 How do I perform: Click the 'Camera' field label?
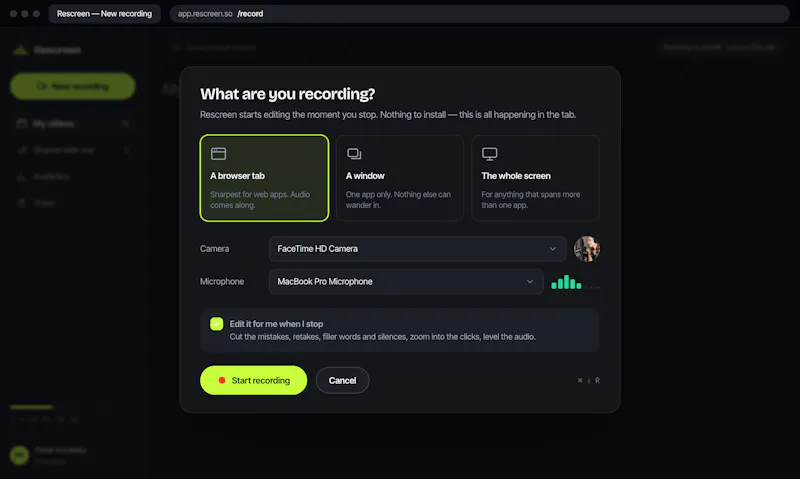click(x=214, y=249)
